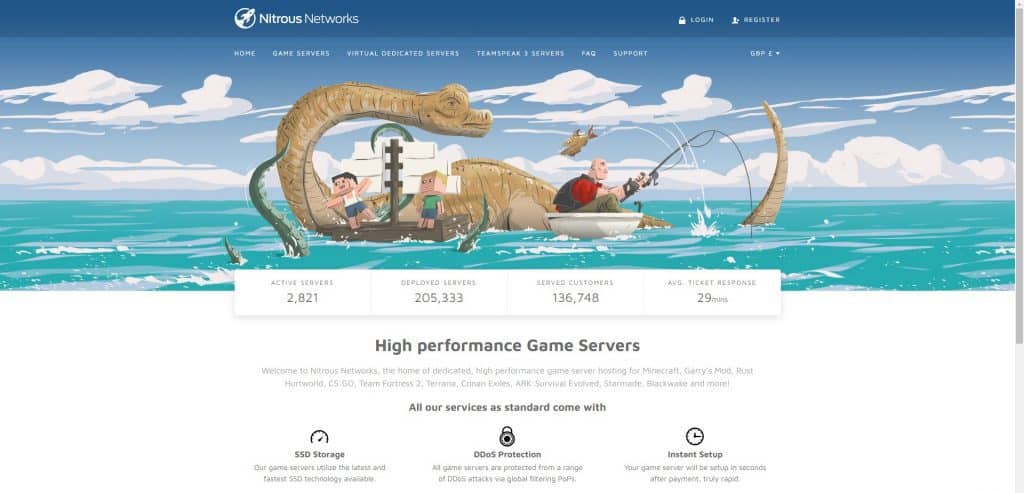
Task: Go to the Home menu item
Action: tap(245, 54)
